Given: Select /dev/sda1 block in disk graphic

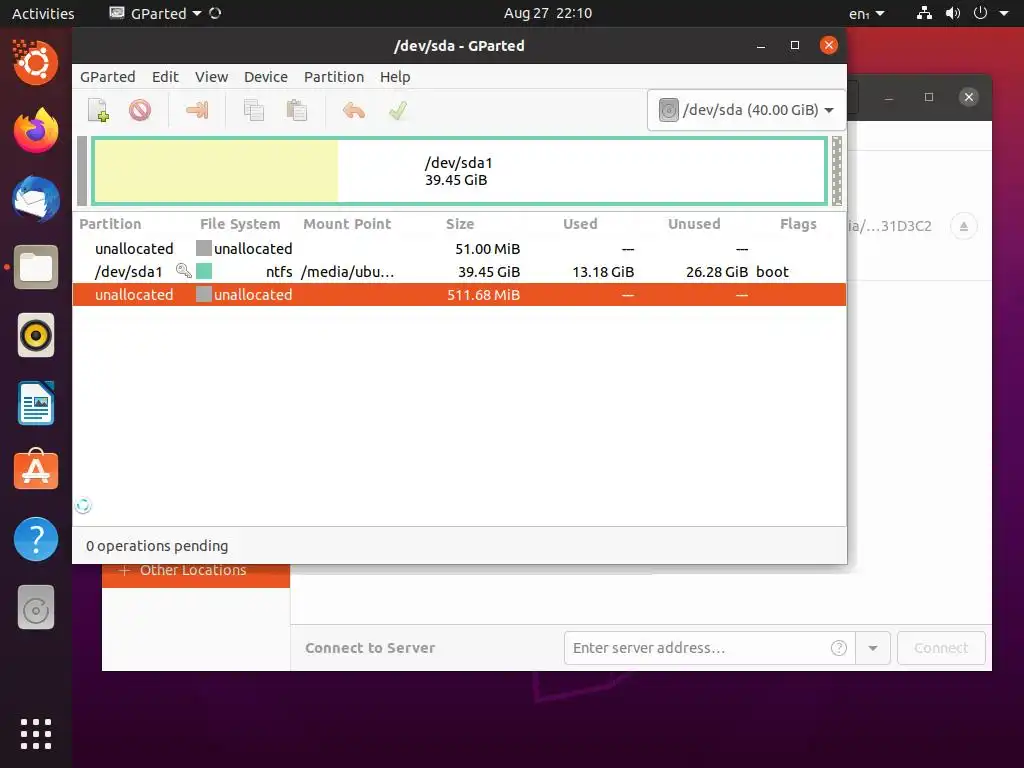Looking at the screenshot, I should [459, 171].
